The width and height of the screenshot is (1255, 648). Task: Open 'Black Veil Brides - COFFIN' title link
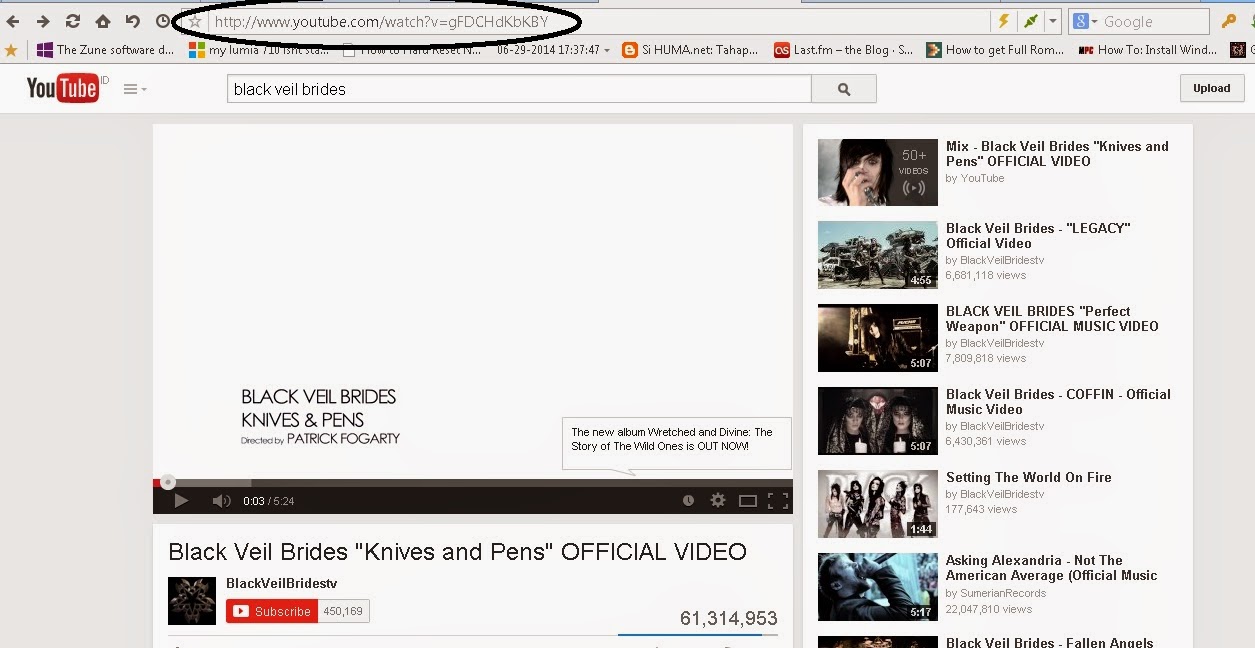point(1058,402)
